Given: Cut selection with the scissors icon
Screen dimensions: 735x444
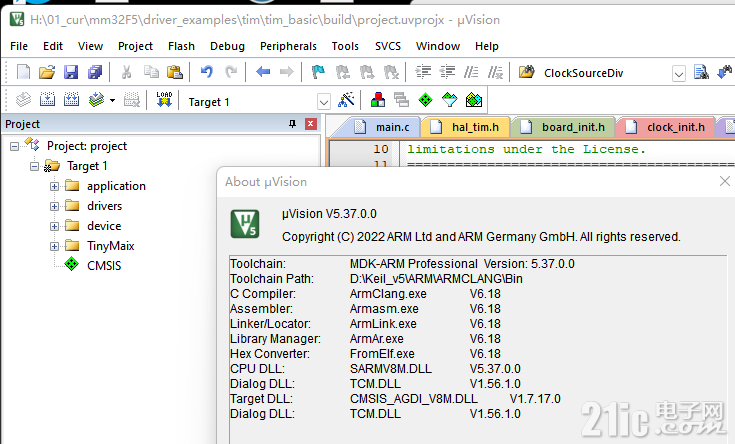Looking at the screenshot, I should click(x=126, y=72).
